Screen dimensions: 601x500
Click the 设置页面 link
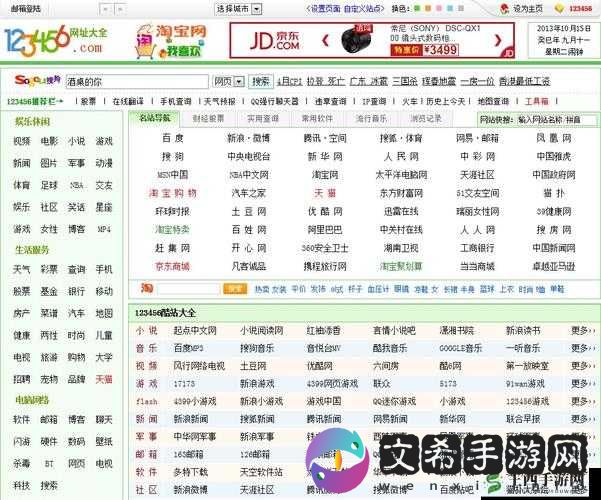[x=325, y=8]
